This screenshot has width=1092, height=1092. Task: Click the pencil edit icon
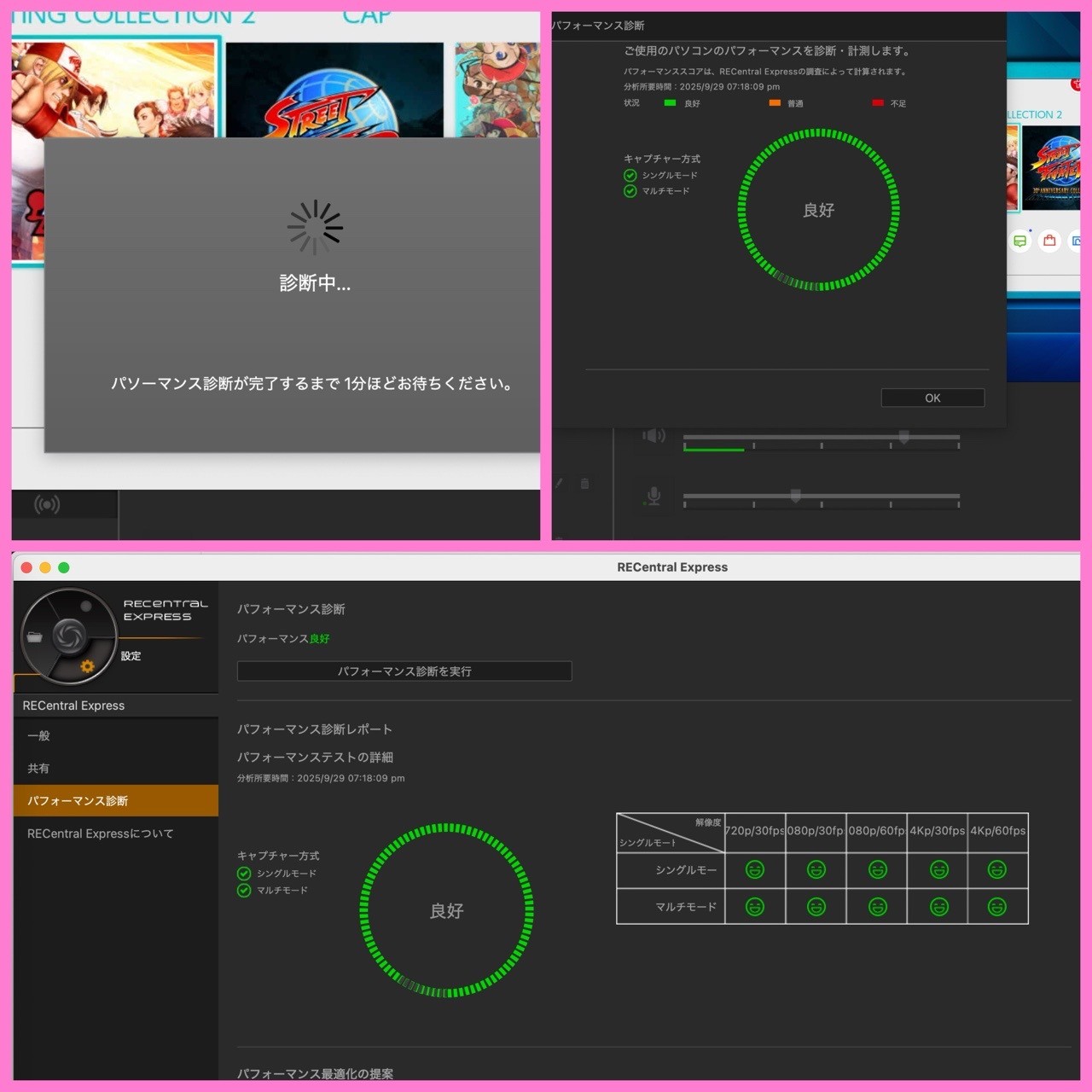[559, 484]
